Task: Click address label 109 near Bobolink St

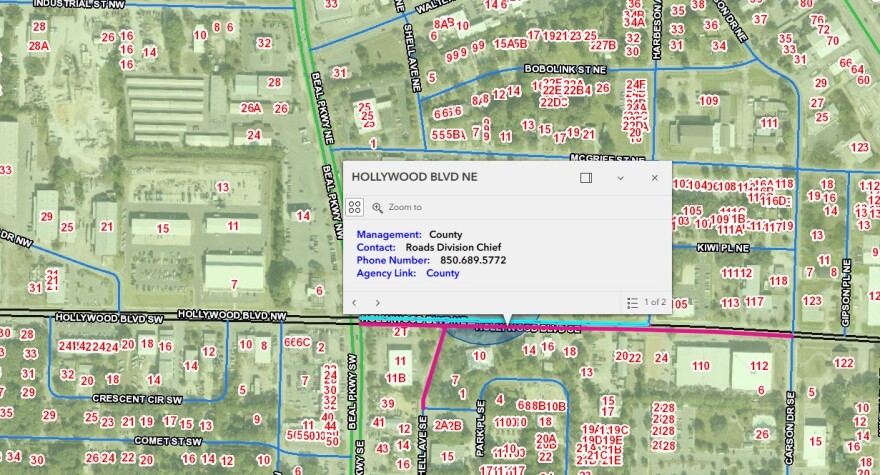Action: (x=709, y=101)
